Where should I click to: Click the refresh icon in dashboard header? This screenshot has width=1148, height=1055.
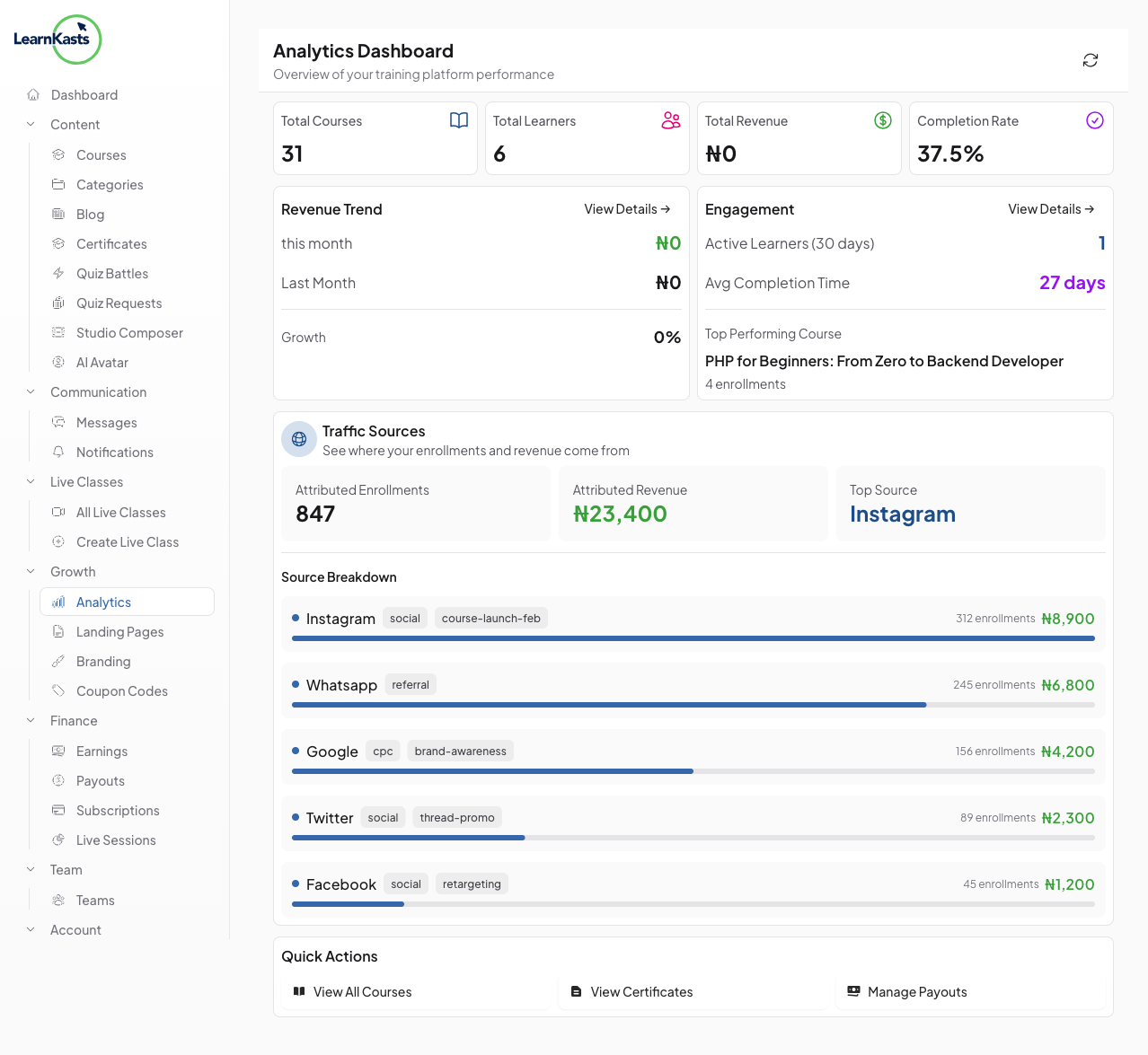1090,60
